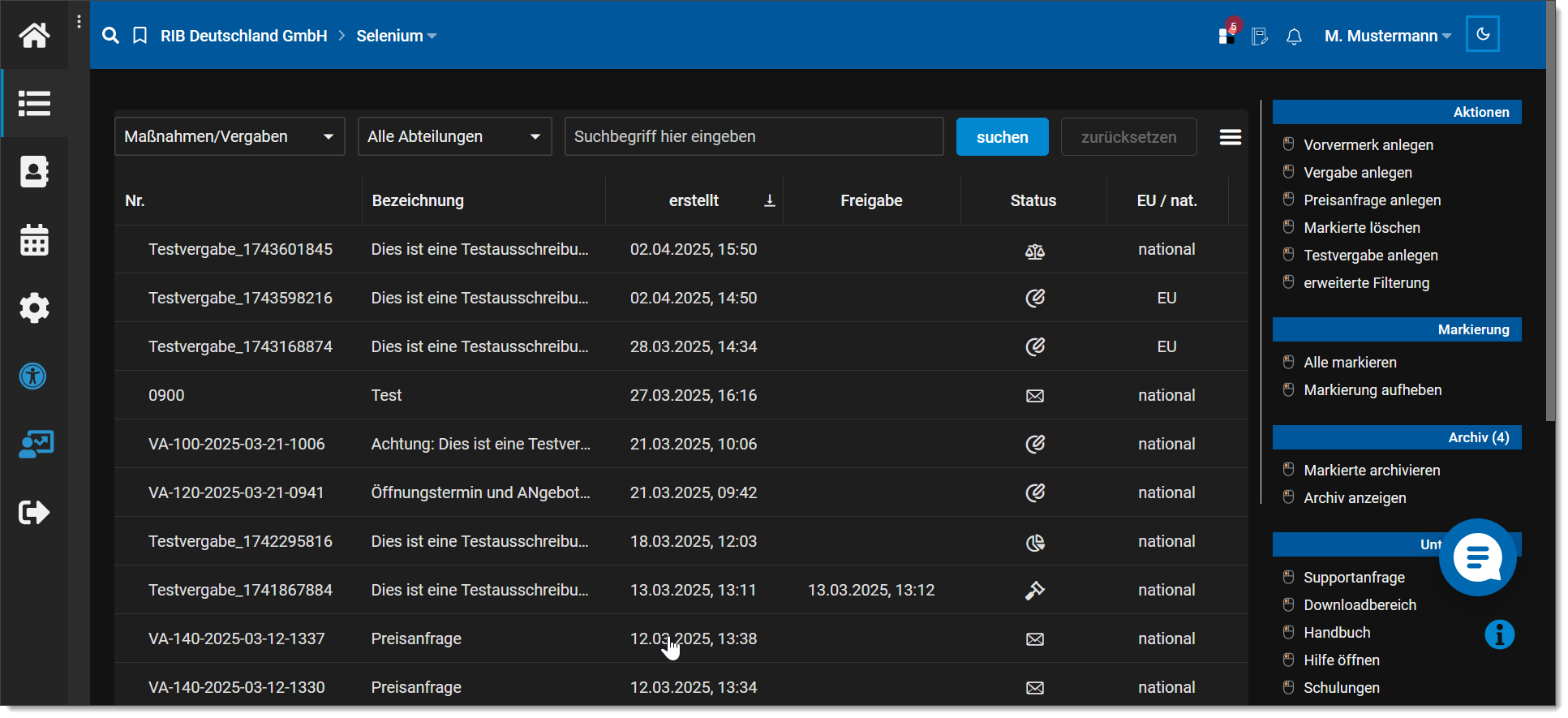Open Handbuch link
Screen dimensions: 1568x718
pos(1336,633)
